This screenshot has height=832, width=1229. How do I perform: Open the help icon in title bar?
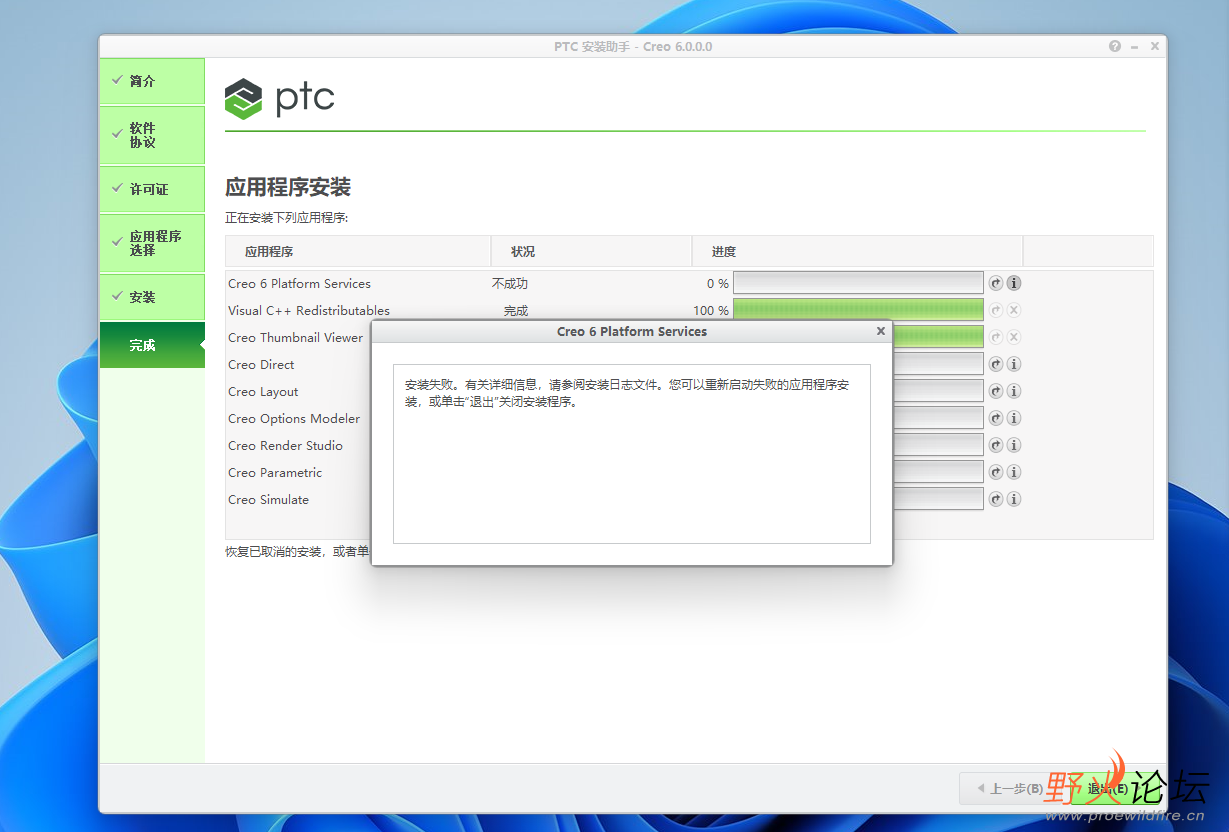tap(1115, 46)
